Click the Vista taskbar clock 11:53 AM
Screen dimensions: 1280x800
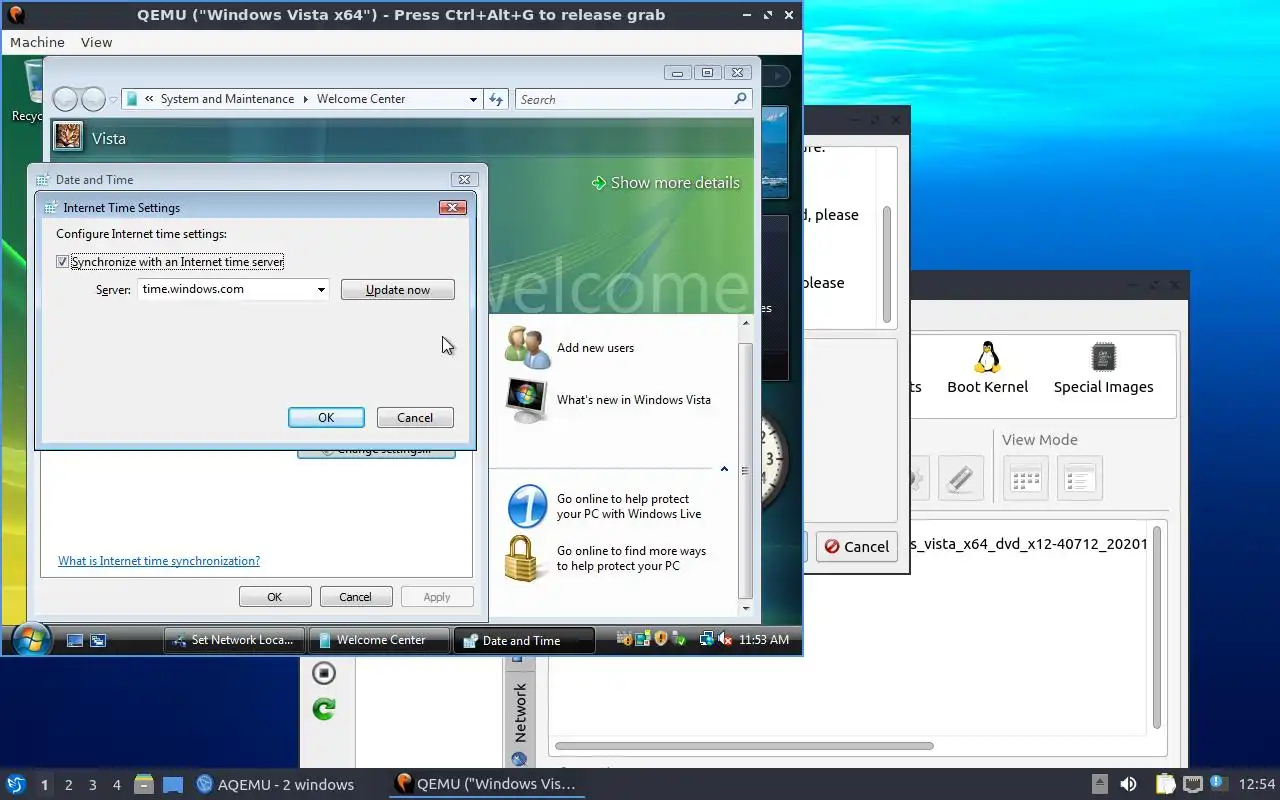[x=764, y=640]
